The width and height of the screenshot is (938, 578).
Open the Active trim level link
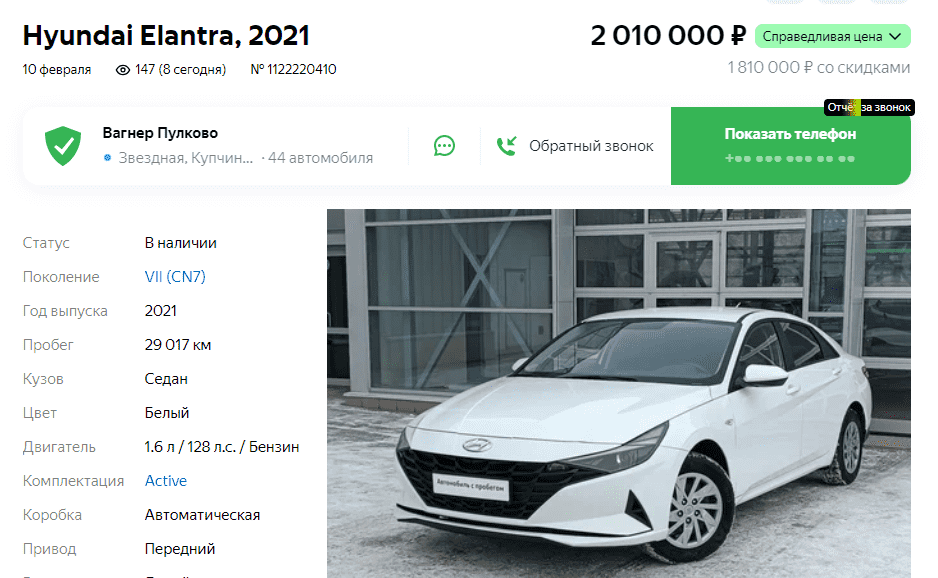point(166,480)
